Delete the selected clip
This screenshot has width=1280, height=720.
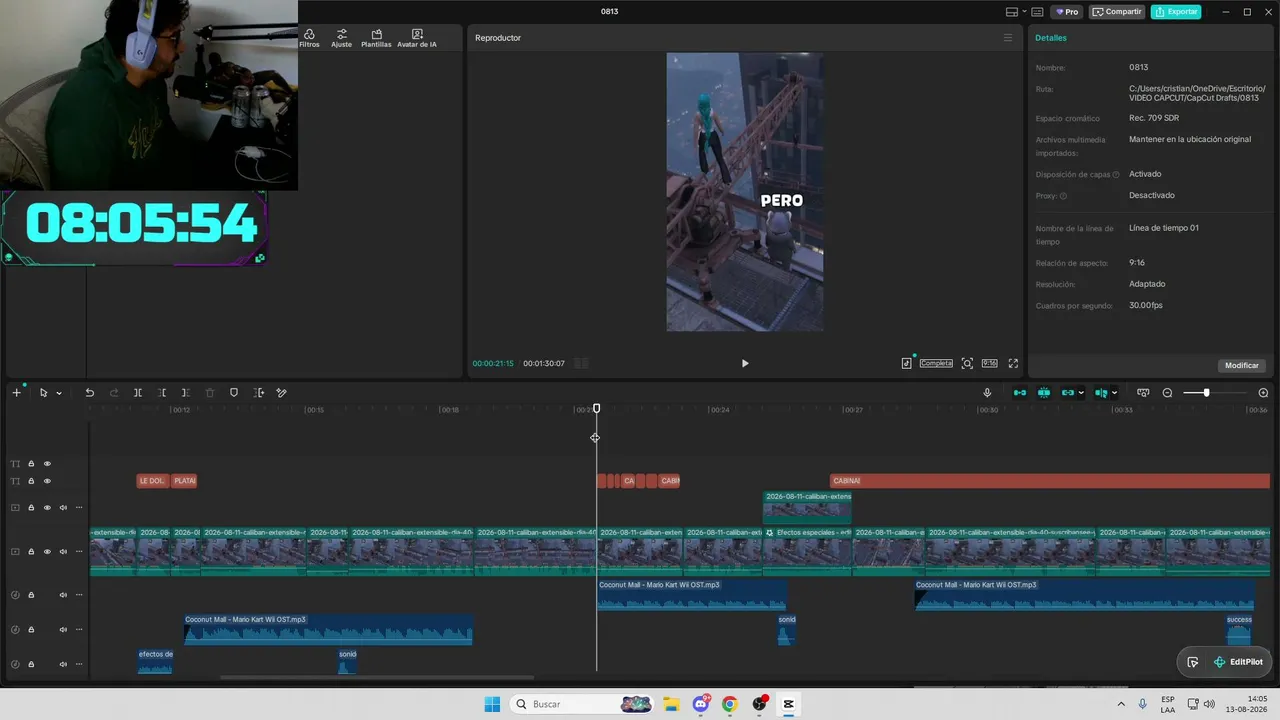click(x=210, y=393)
